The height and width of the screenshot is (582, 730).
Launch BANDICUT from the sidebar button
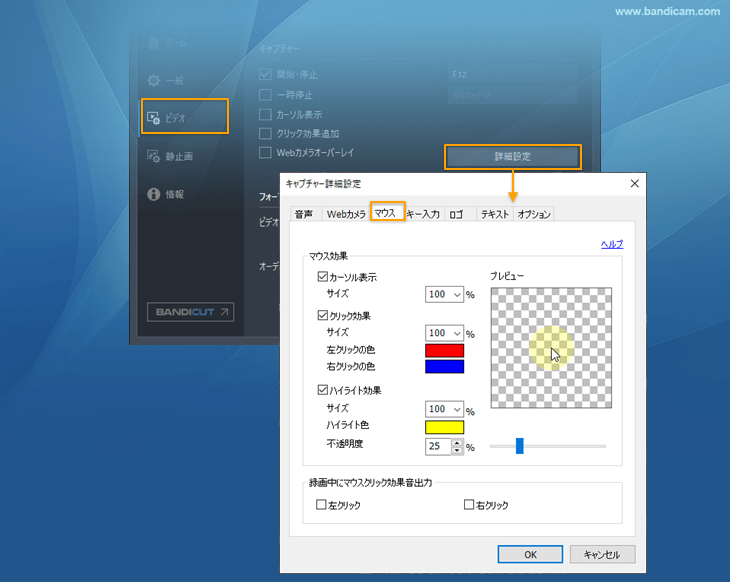190,312
